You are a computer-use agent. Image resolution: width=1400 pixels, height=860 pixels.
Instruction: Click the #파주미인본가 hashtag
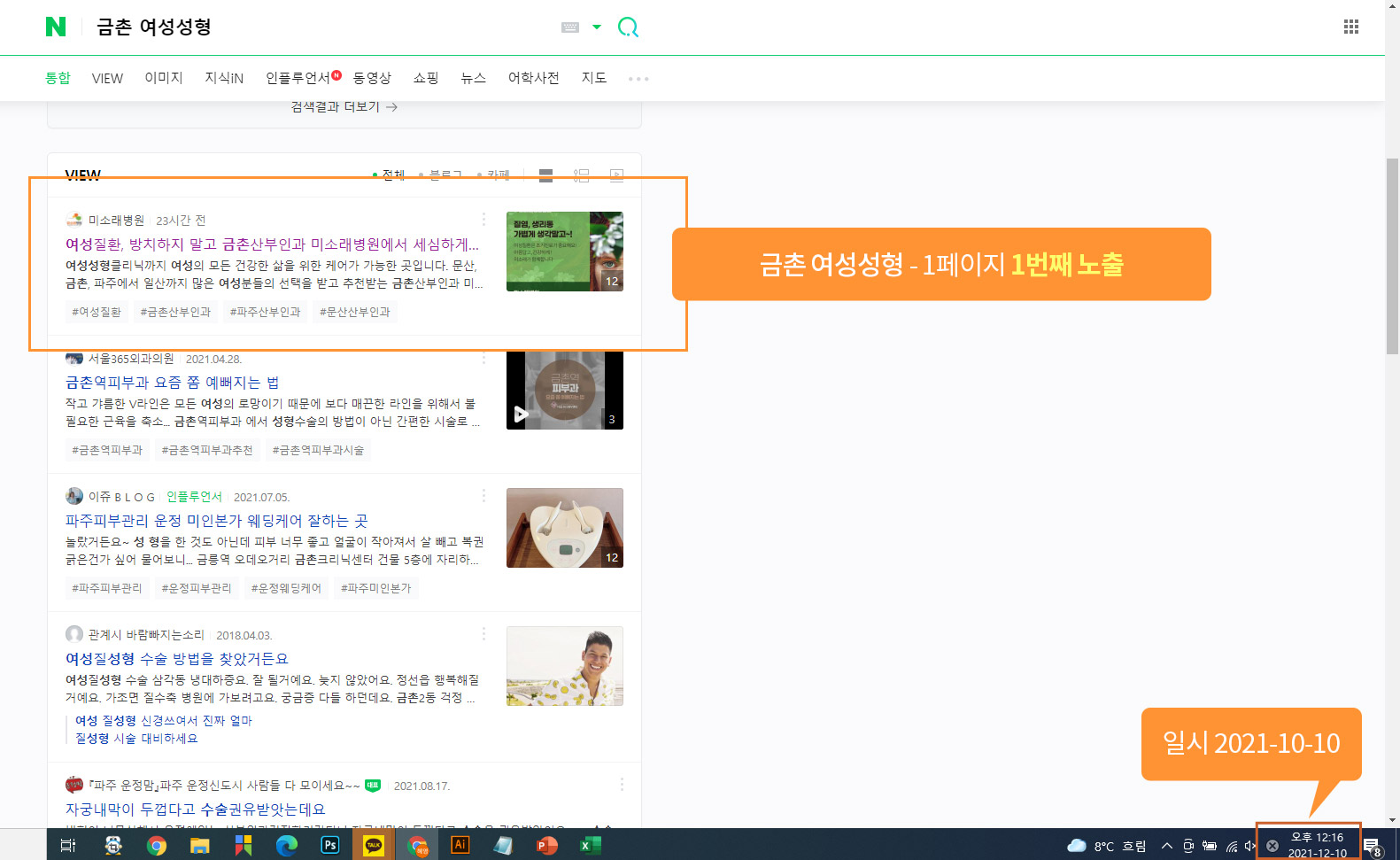[376, 588]
